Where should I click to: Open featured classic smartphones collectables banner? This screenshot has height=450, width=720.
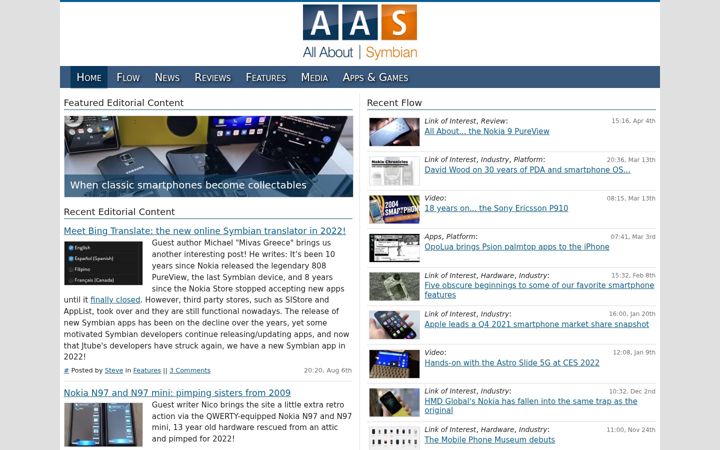tap(208, 156)
